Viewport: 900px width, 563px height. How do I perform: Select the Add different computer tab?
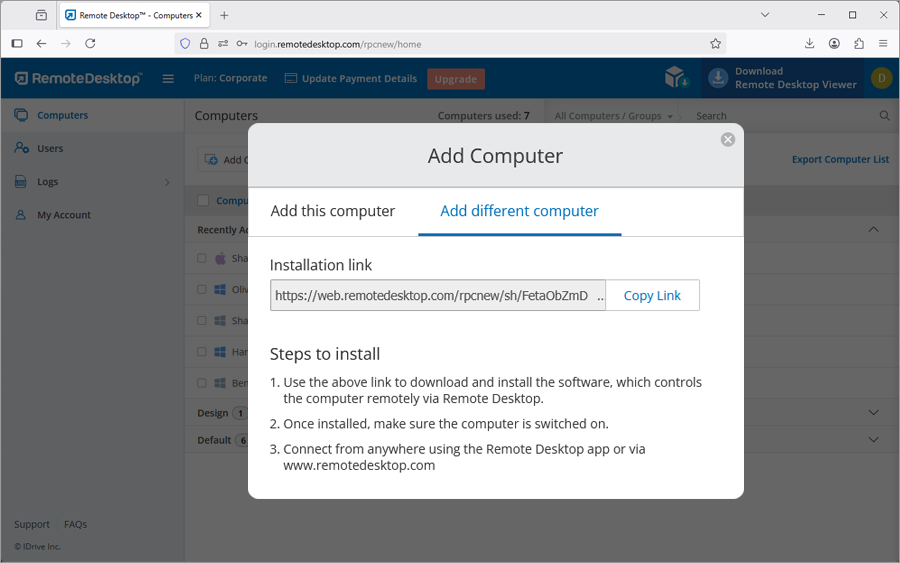pyautogui.click(x=519, y=211)
